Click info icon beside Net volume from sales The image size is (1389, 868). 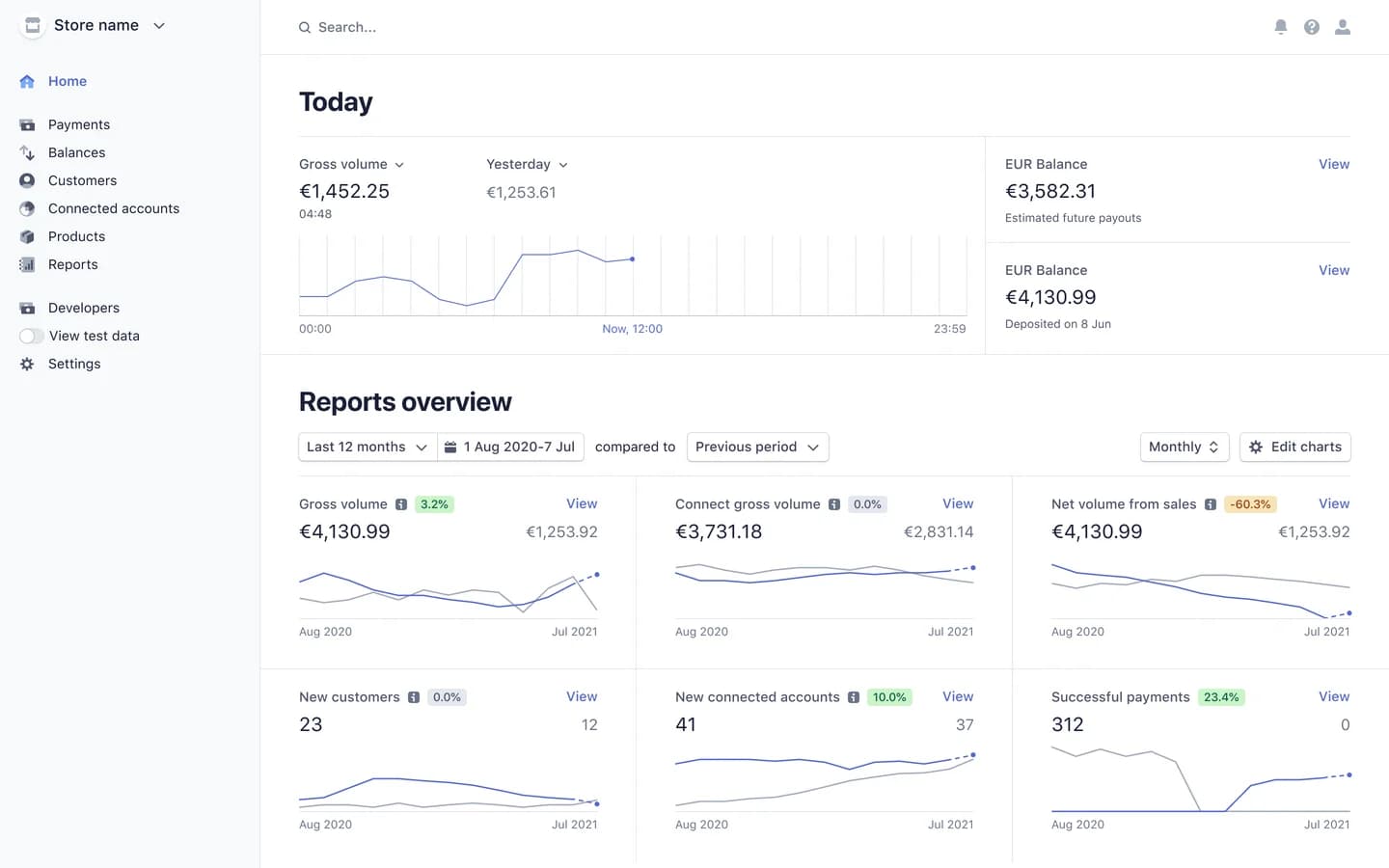[x=1211, y=504]
